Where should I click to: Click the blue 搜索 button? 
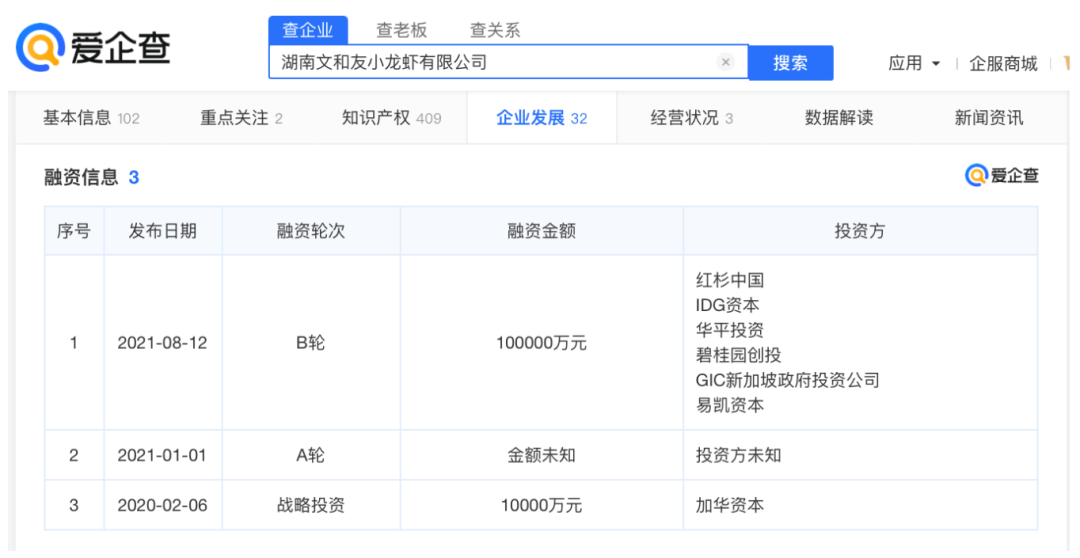click(x=791, y=63)
